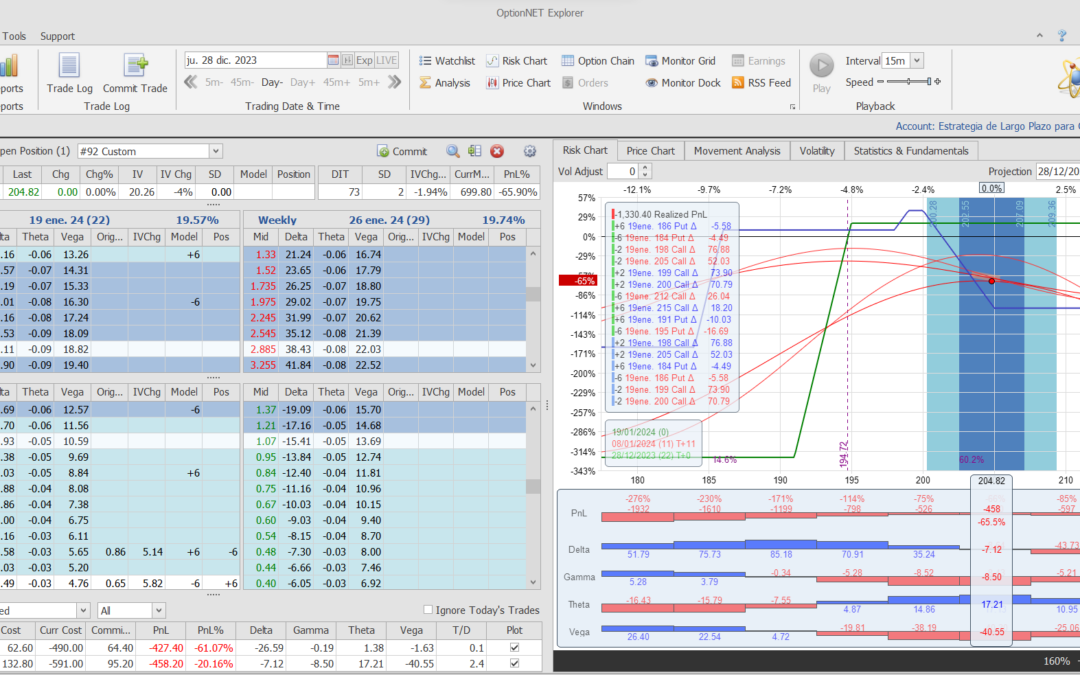Viewport: 1080px width, 675px height.
Task: Switch to the Volatility tab
Action: pyautogui.click(x=817, y=151)
